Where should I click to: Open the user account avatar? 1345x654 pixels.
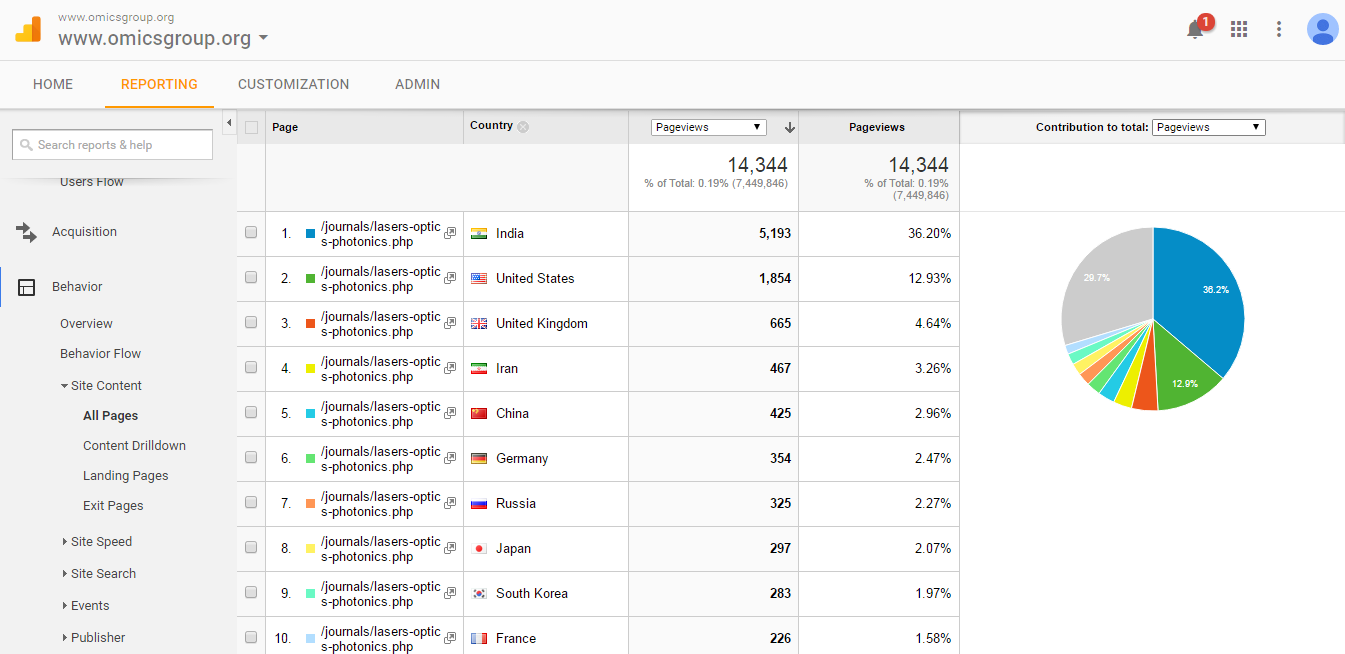1322,29
